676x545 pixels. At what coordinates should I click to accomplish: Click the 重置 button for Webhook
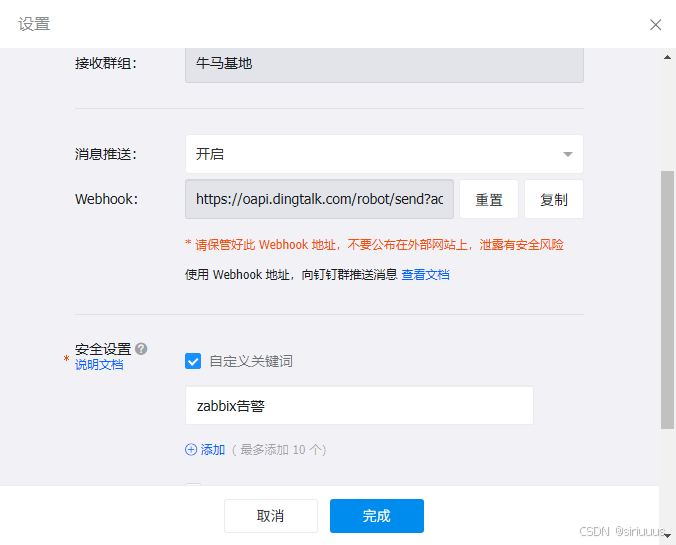489,199
